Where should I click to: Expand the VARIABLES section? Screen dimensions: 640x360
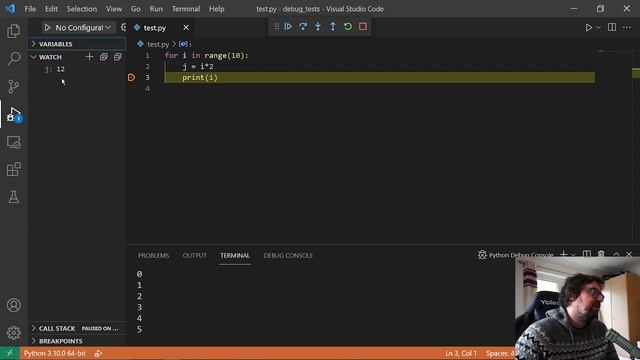(x=77, y=44)
